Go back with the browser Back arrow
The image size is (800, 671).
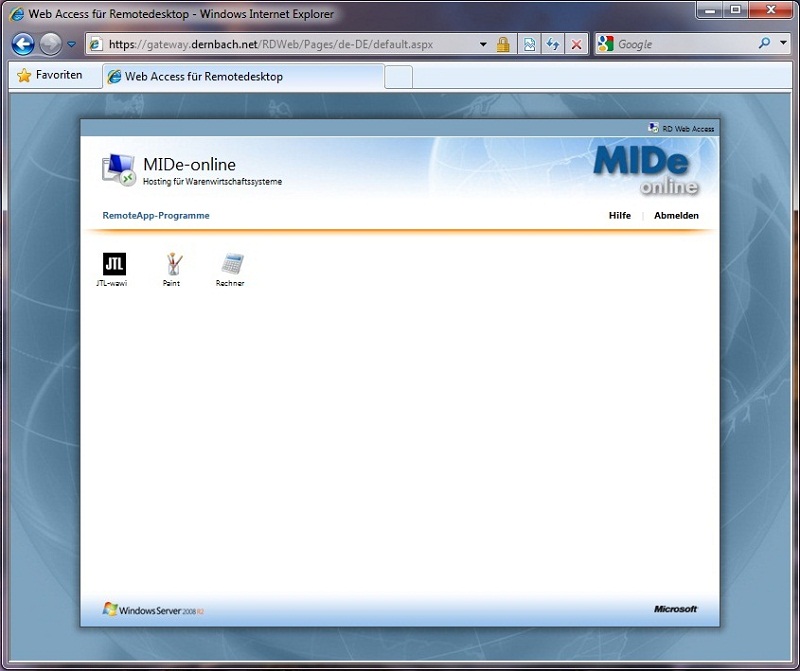[x=23, y=44]
